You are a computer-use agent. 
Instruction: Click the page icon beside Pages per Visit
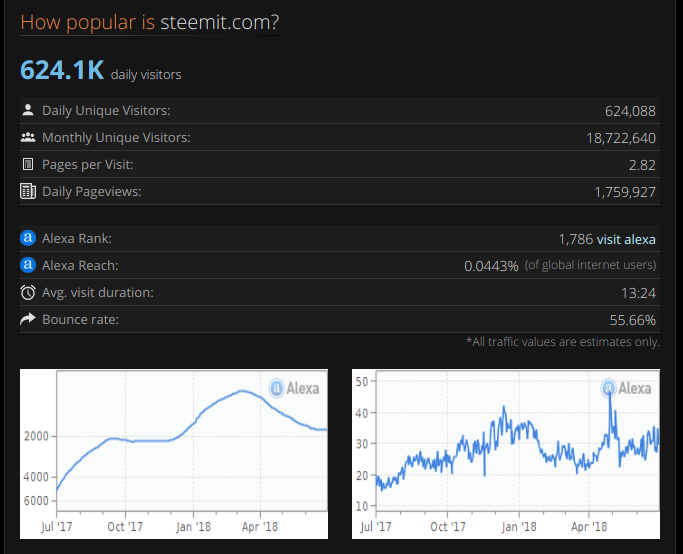click(x=28, y=164)
